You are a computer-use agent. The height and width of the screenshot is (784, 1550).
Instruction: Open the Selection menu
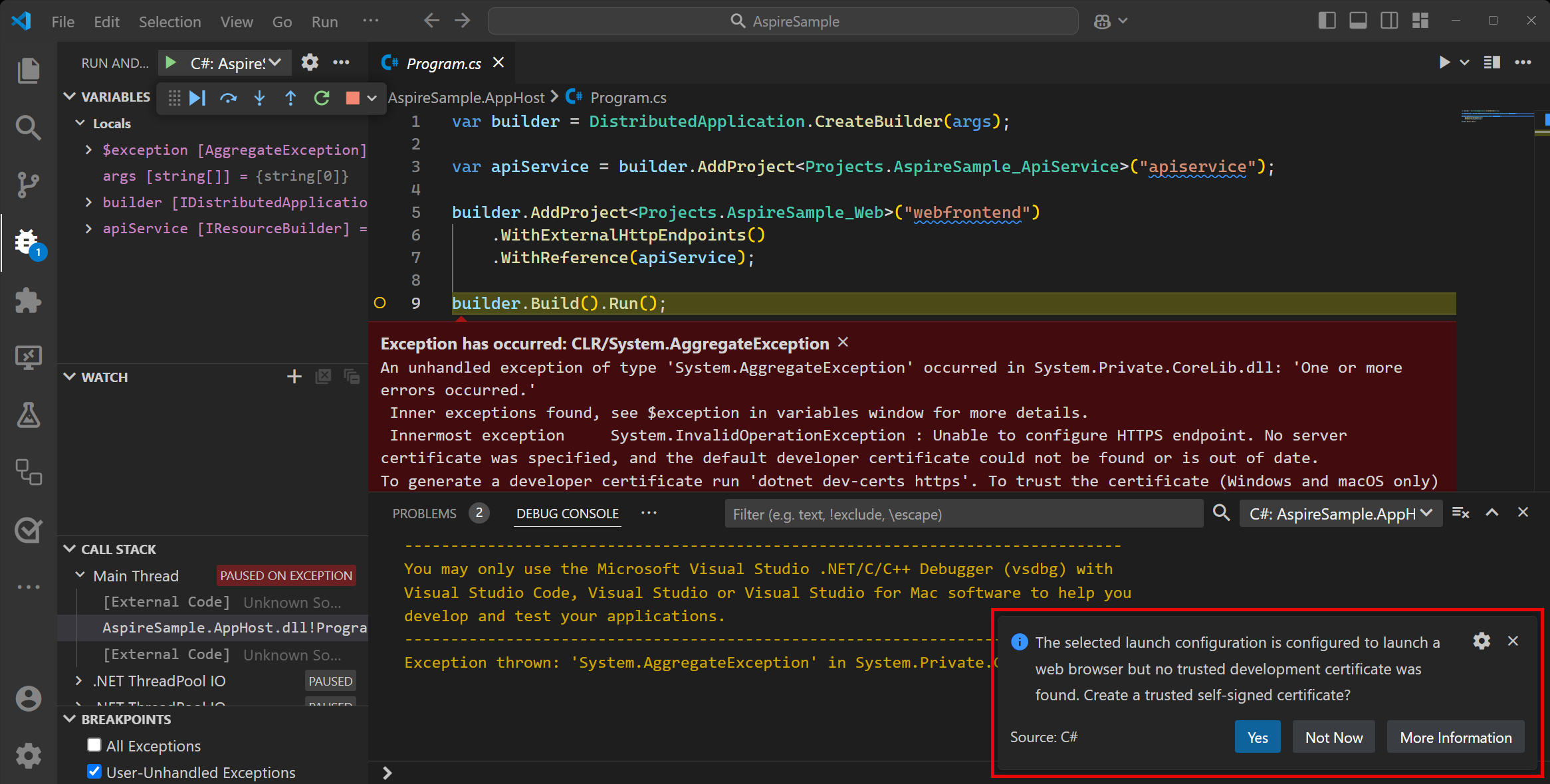[x=169, y=21]
